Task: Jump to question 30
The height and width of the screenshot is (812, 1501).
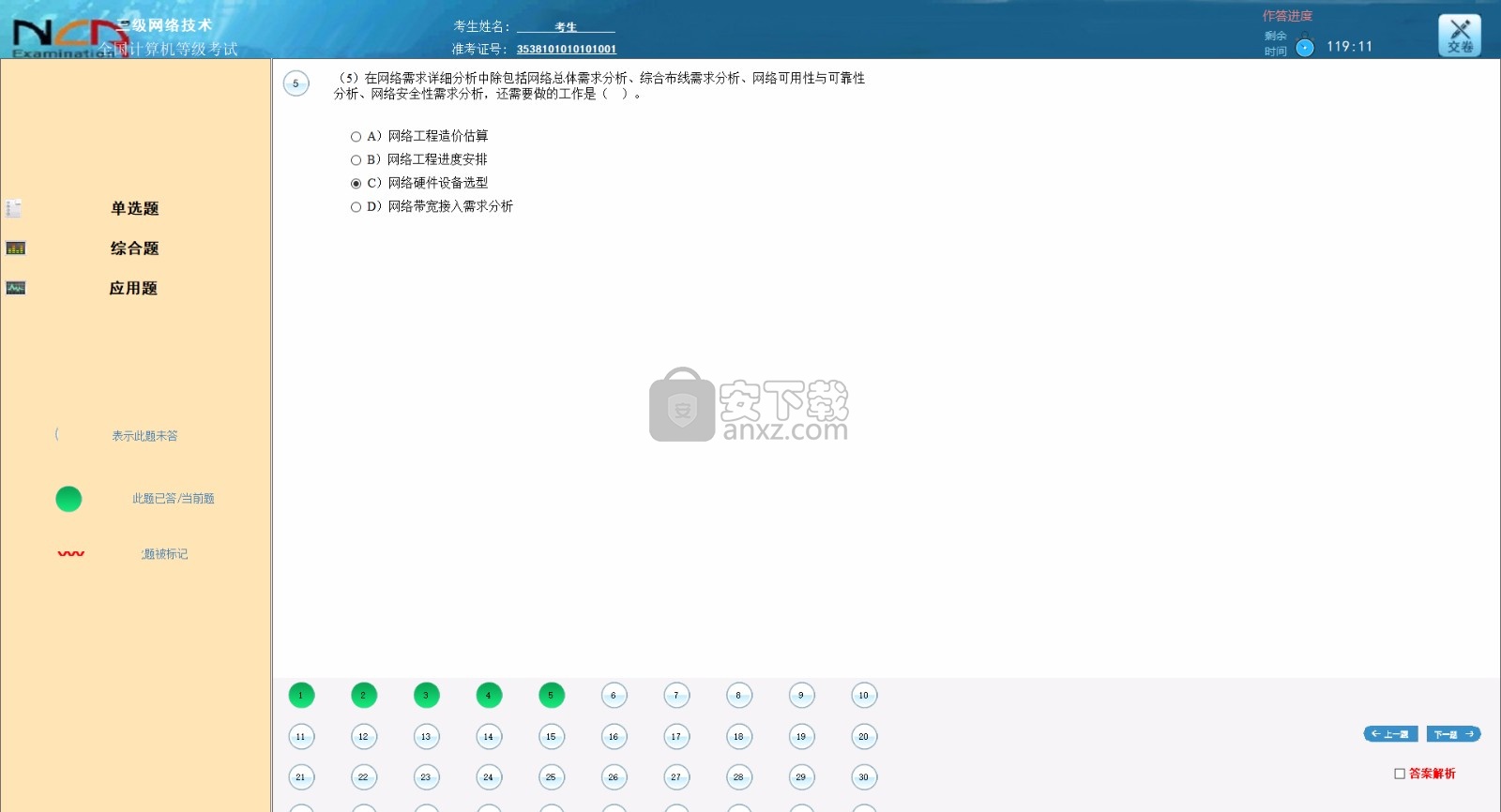Action: 864,776
